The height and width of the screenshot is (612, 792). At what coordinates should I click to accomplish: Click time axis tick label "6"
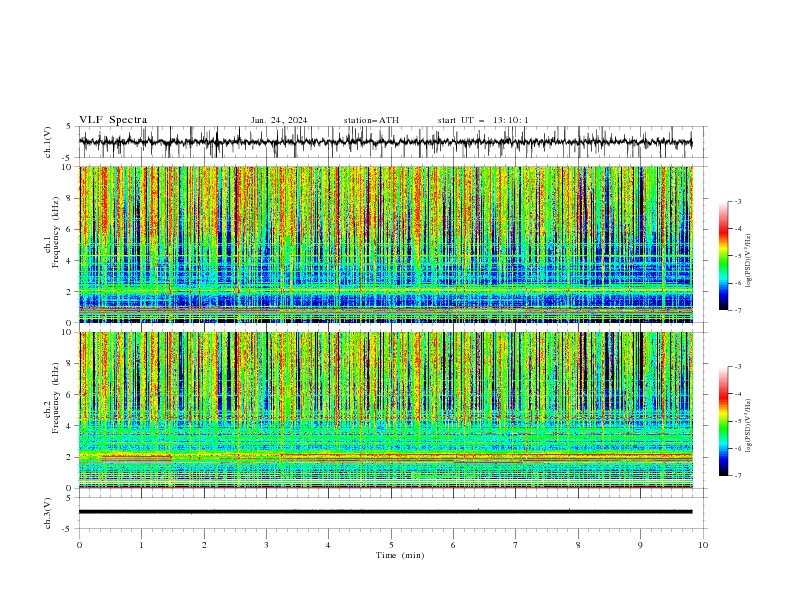tap(453, 545)
